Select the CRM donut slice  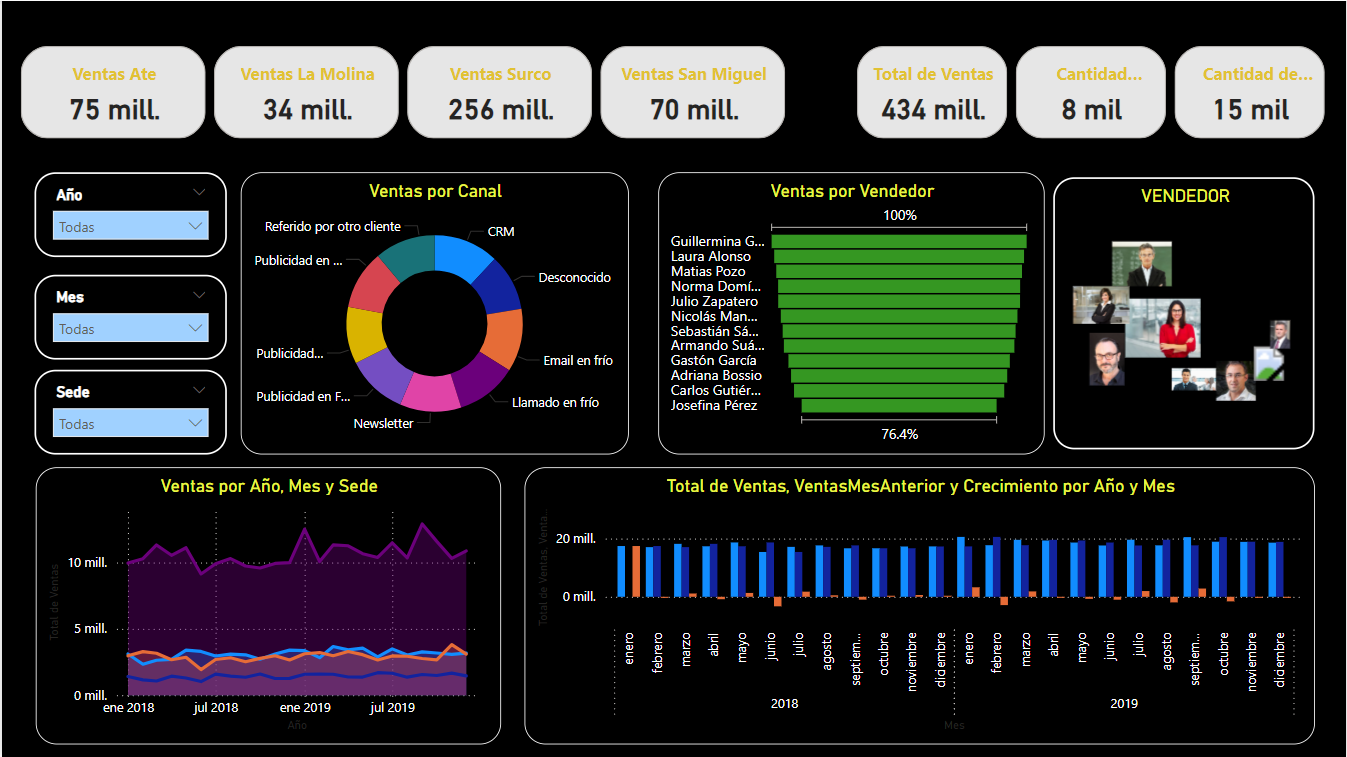[x=460, y=257]
